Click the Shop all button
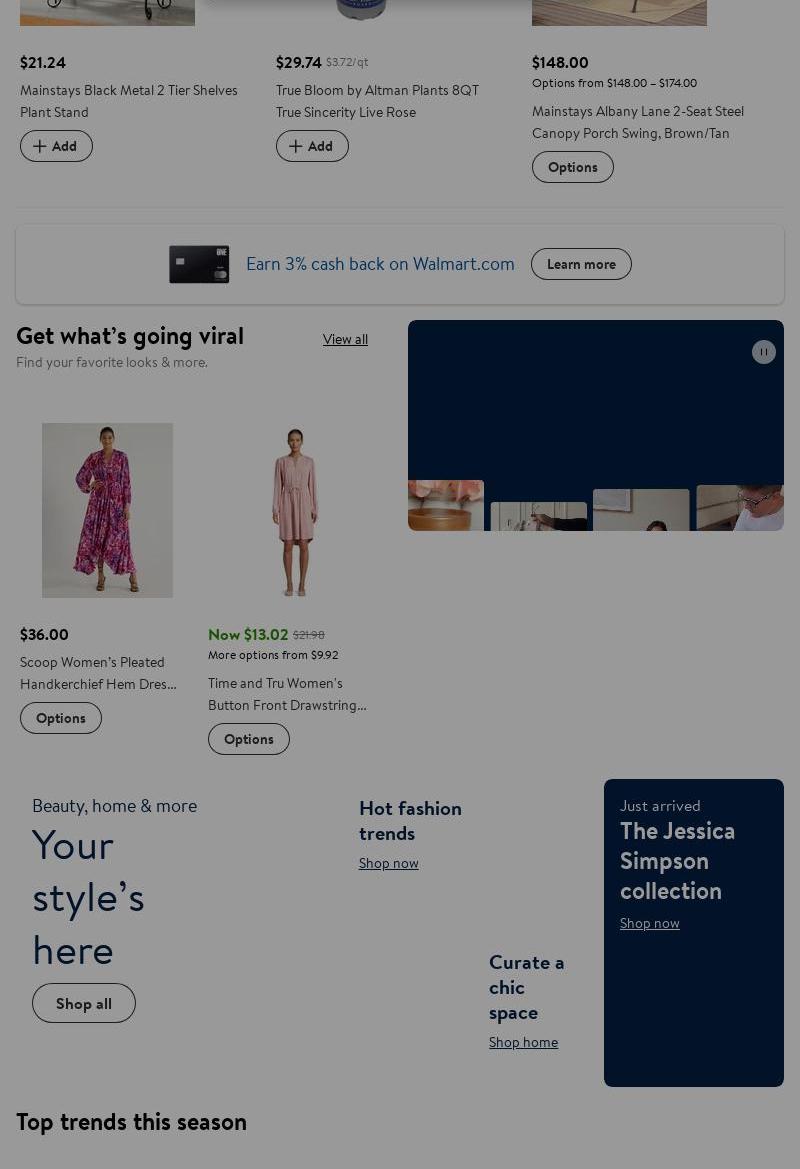Image resolution: width=800 pixels, height=1169 pixels. (x=84, y=1003)
